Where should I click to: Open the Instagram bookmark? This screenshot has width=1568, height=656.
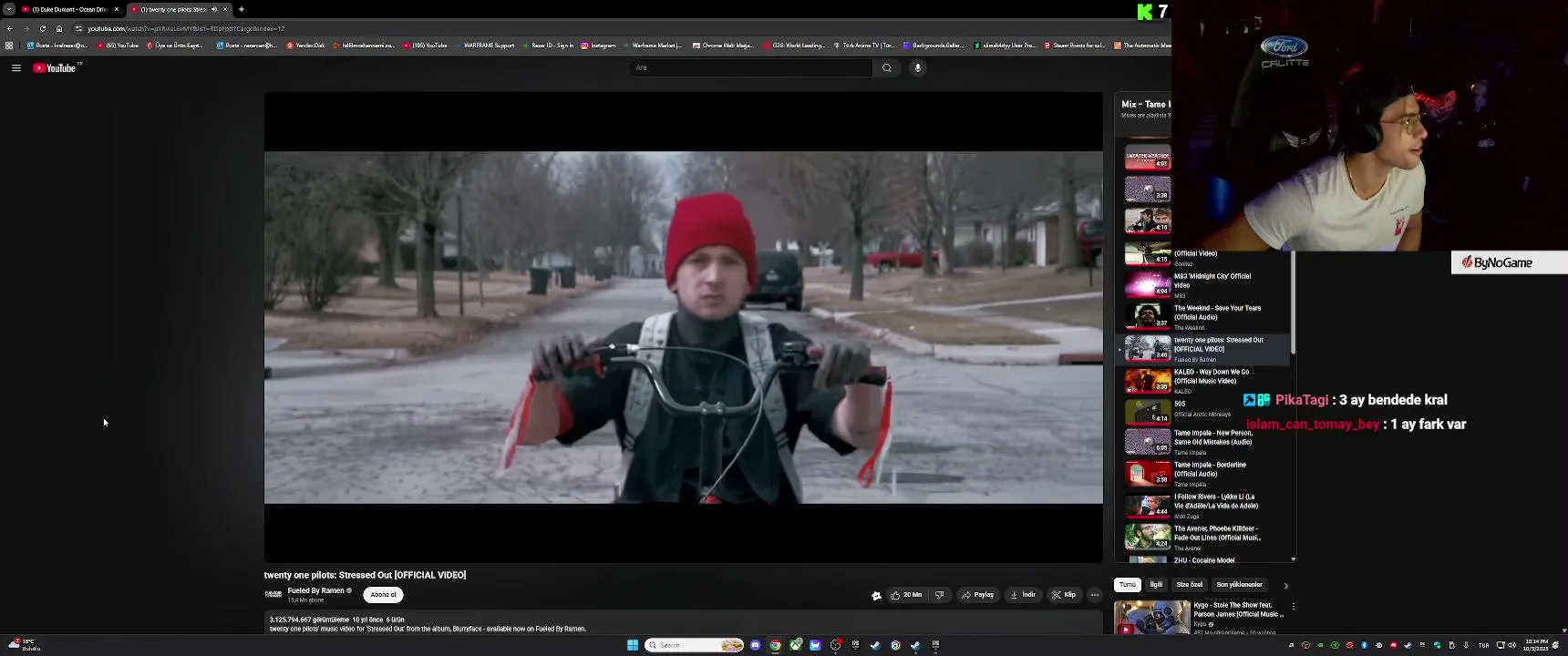click(x=598, y=46)
